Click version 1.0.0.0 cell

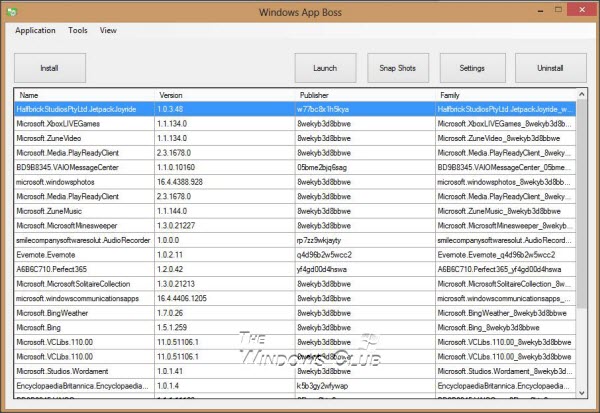coord(225,240)
